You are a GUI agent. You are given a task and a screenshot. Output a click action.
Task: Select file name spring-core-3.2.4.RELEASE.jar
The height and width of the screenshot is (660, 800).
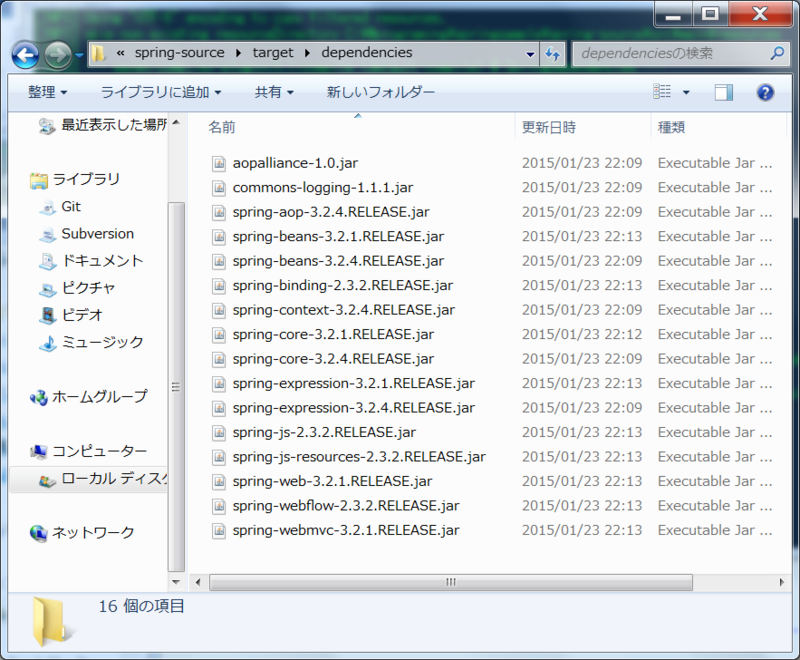click(333, 359)
